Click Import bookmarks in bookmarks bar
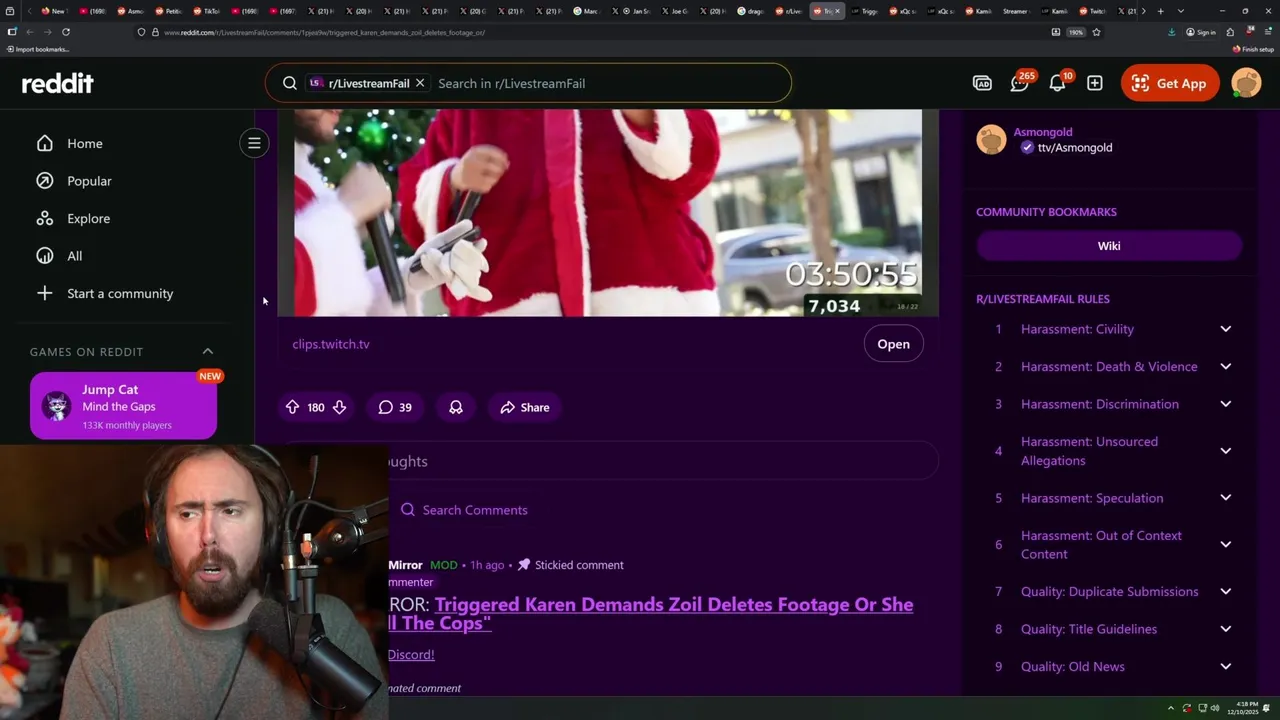 click(39, 49)
